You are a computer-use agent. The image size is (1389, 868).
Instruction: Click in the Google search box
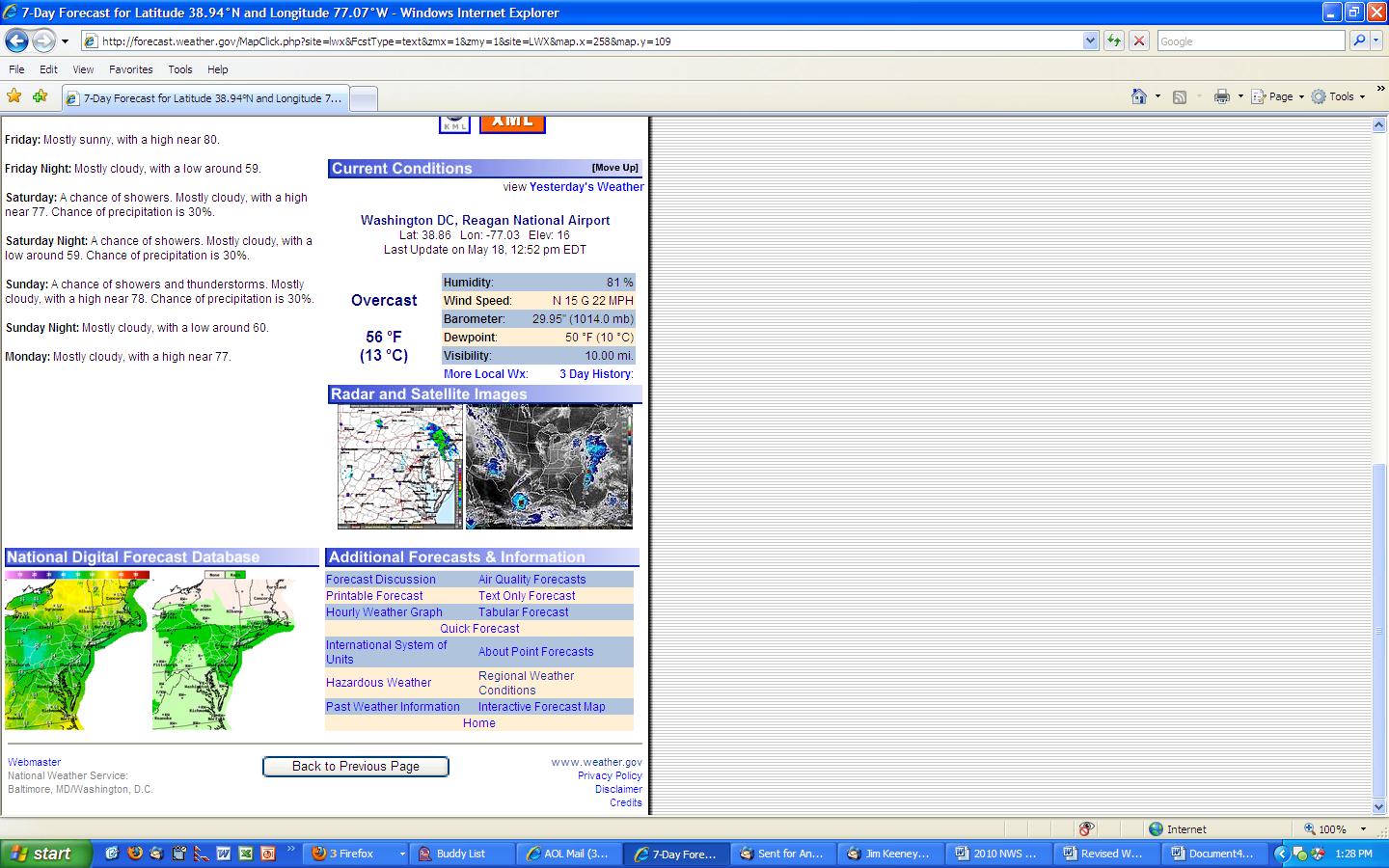[x=1251, y=41]
